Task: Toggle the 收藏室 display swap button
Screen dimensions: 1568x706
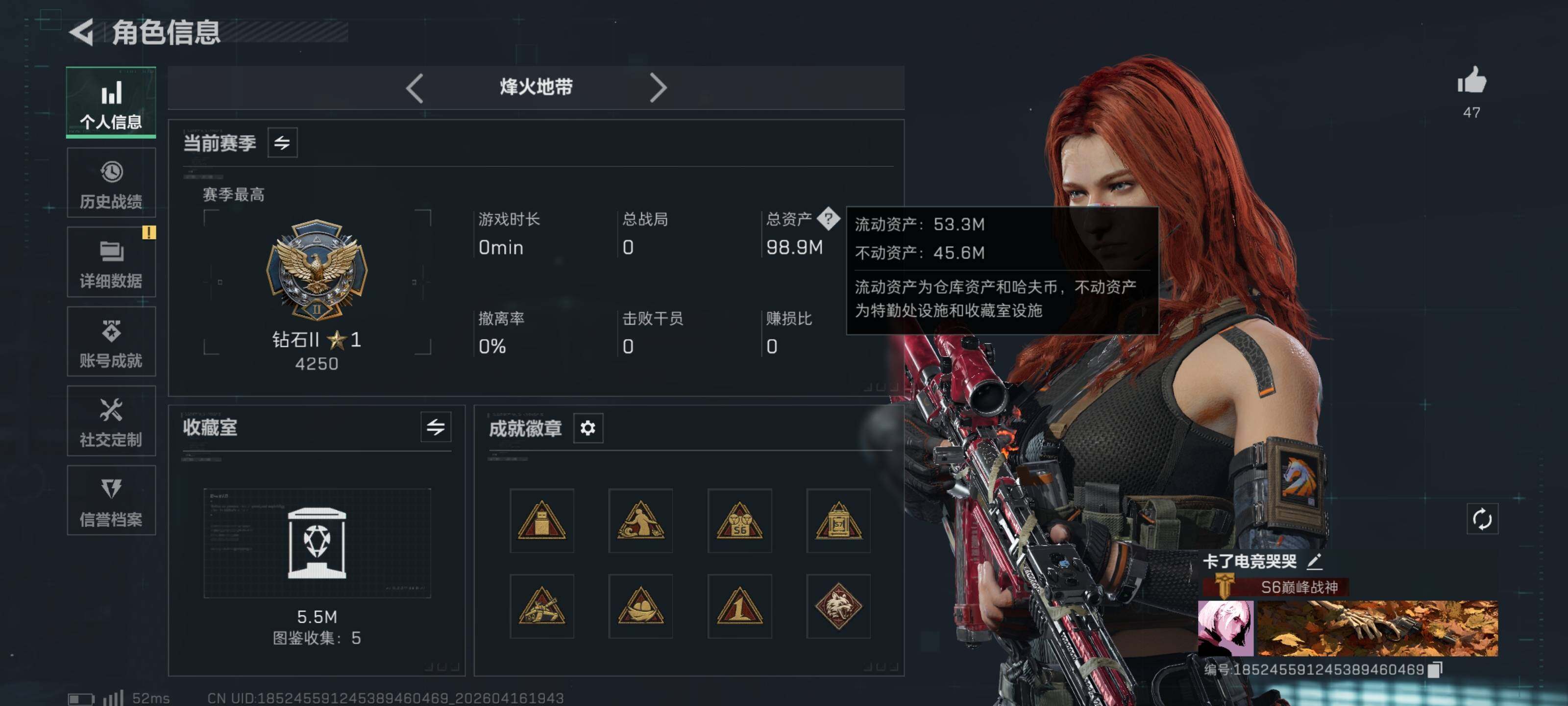Action: pos(435,427)
